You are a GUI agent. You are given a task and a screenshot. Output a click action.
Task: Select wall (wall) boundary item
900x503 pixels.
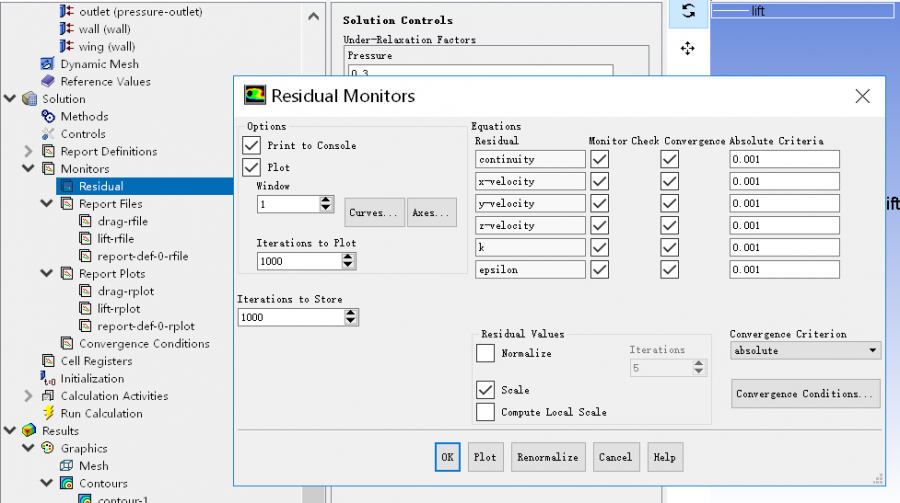point(104,29)
